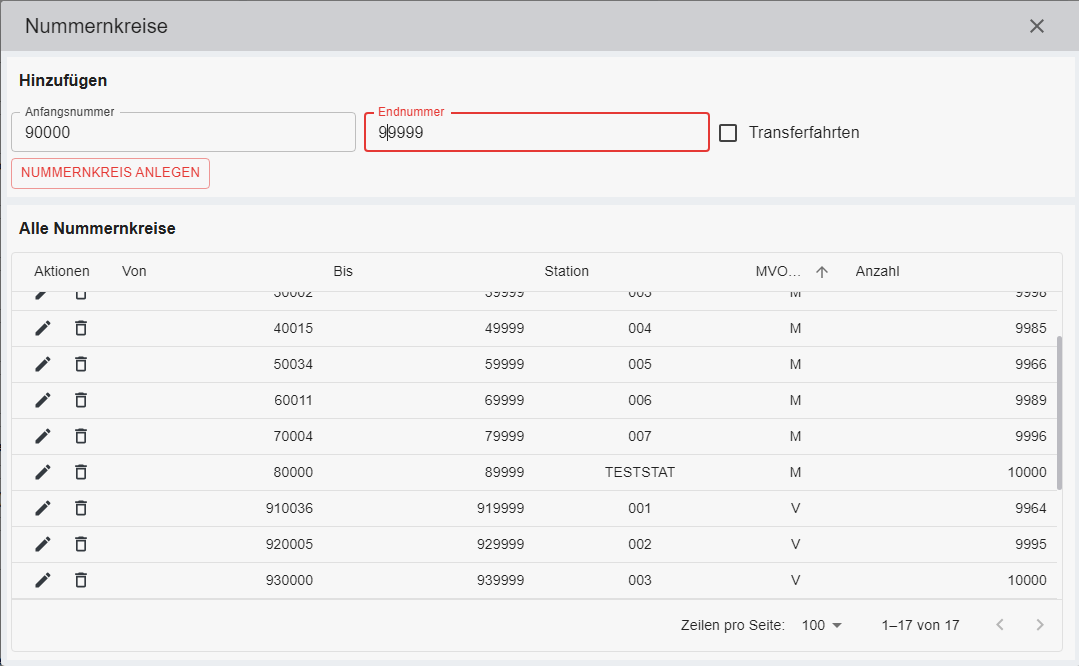Click the sort arrow beside MVO column
The width and height of the screenshot is (1079, 666).
click(x=822, y=271)
